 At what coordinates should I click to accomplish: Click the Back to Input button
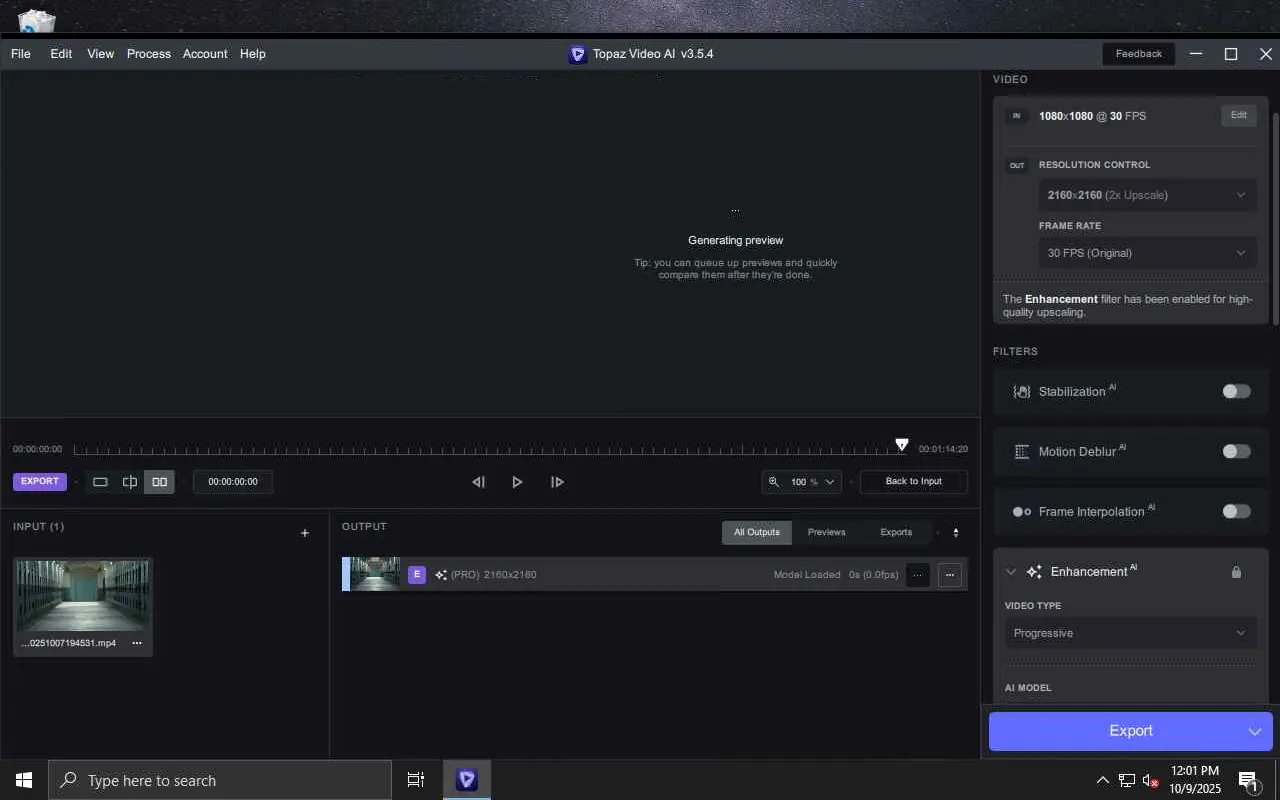point(914,482)
